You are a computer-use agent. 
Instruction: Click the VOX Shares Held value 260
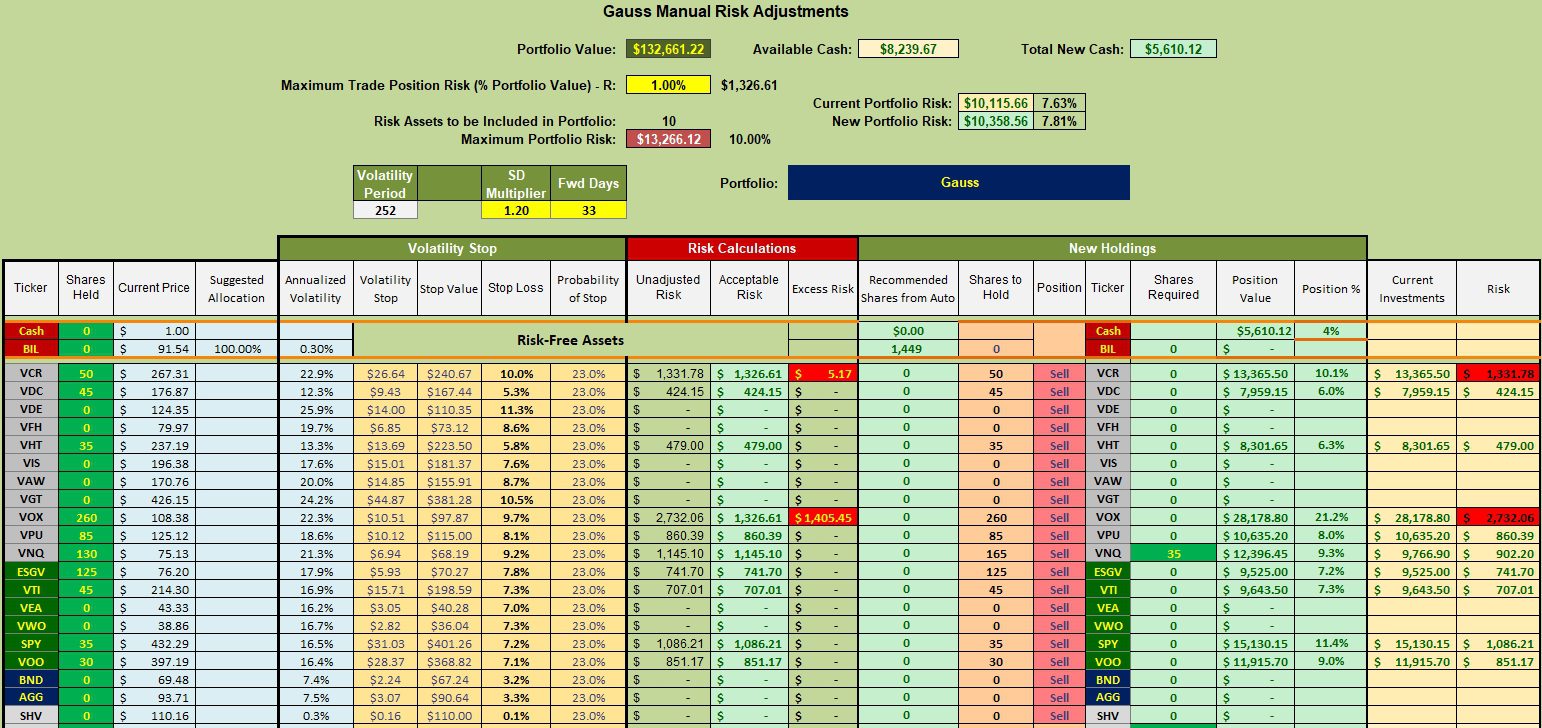point(85,517)
